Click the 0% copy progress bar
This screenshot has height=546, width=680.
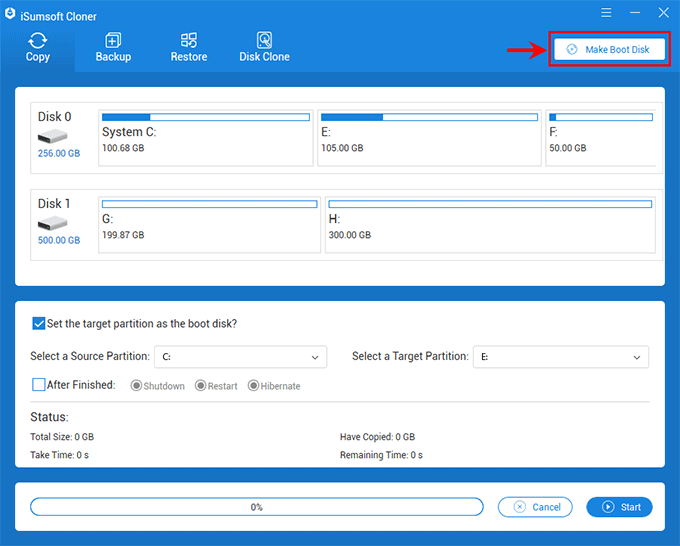(257, 507)
